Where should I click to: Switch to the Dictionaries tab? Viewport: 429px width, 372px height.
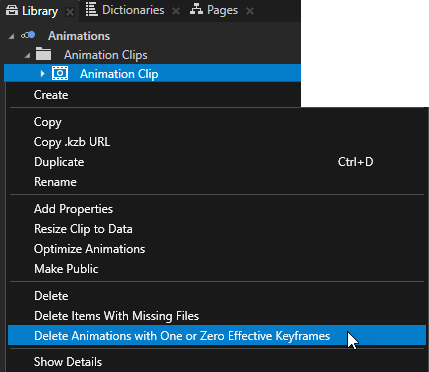[x=133, y=10]
